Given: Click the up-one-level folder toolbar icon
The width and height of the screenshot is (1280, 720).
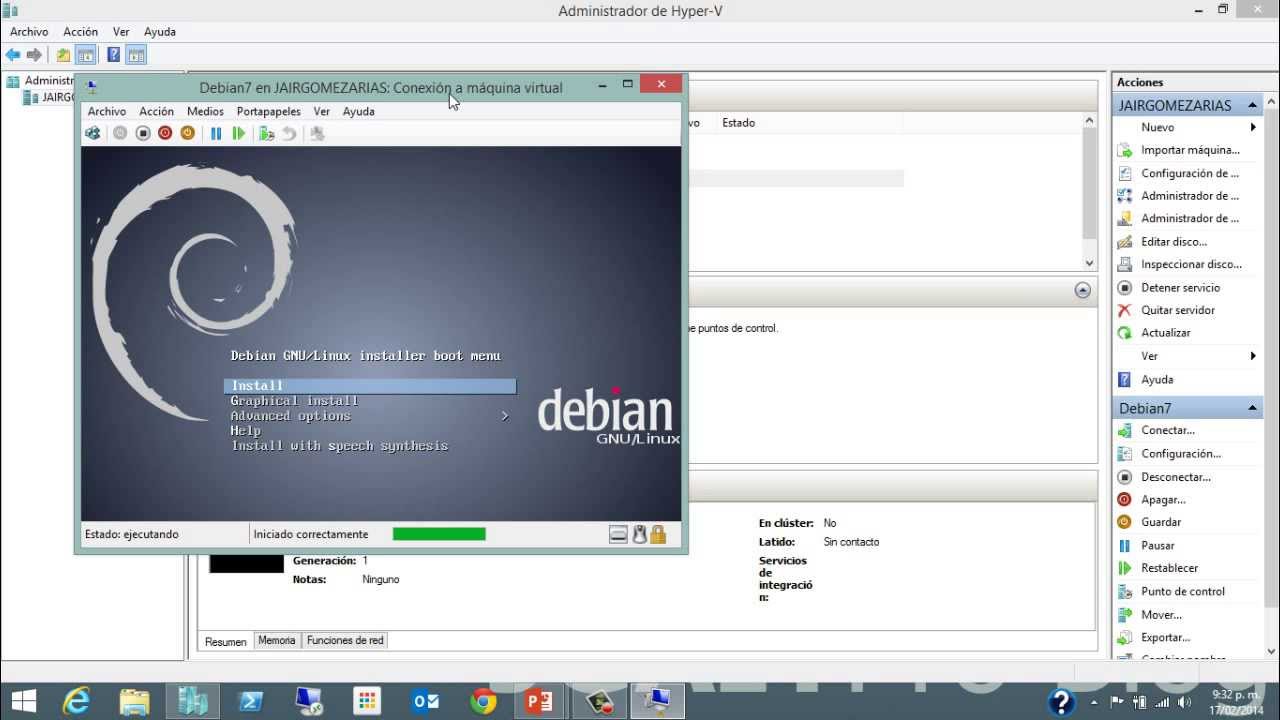Looking at the screenshot, I should (x=63, y=55).
